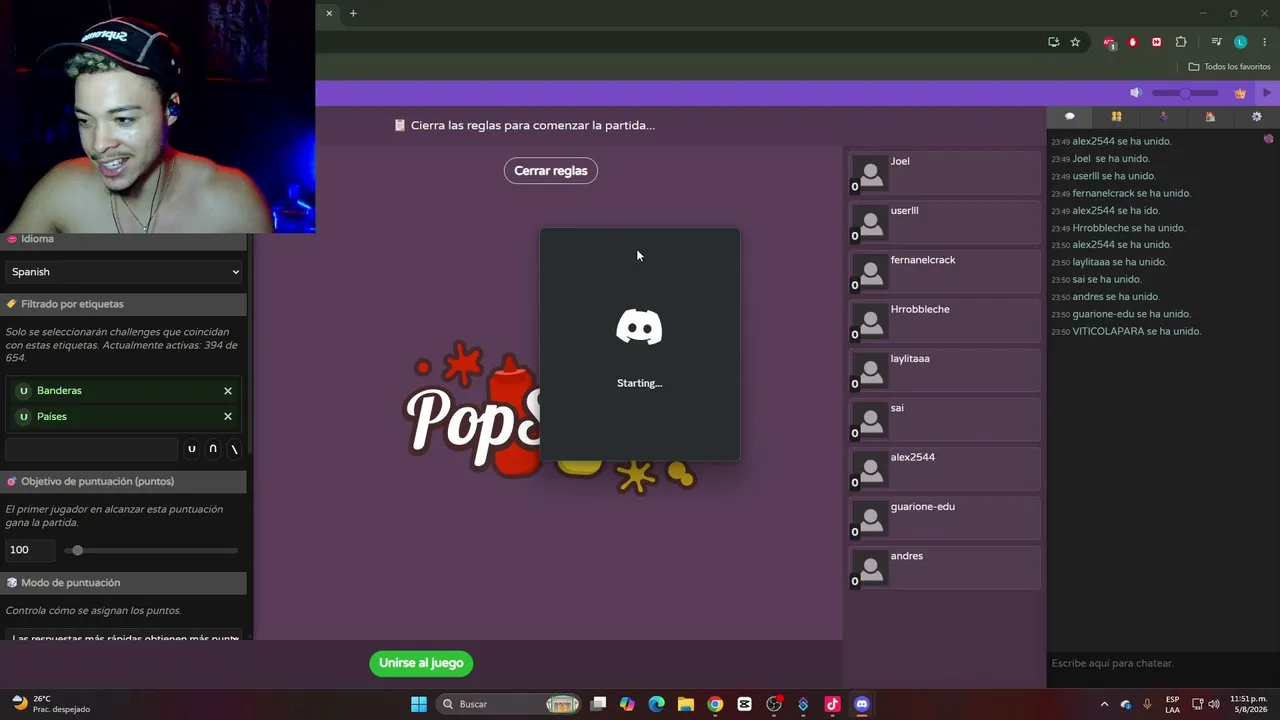Open the Todos los favoritos folder
The width and height of the screenshot is (1280, 720).
[1230, 67]
